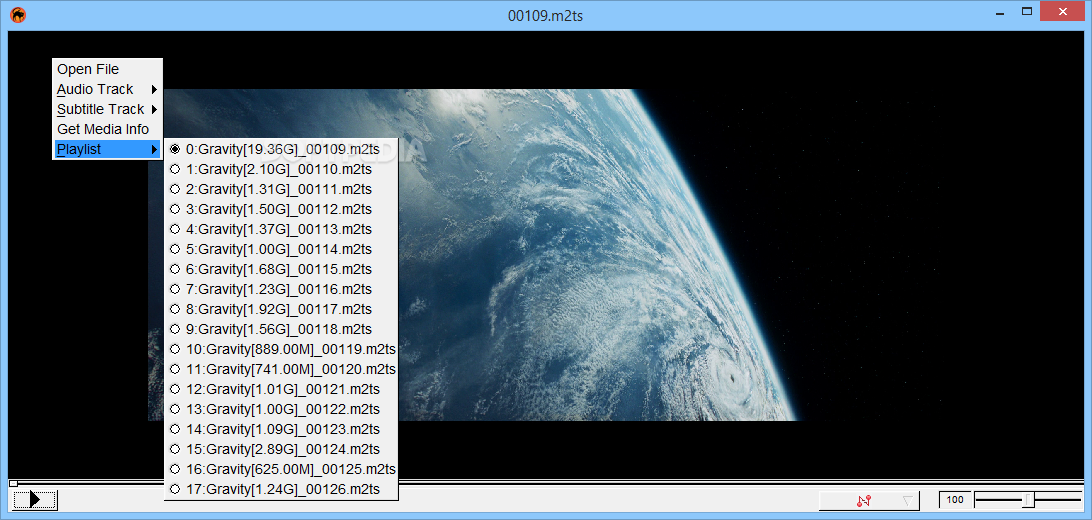Select playlist item 0:Gravity[19.36G]_00109.m2ts
Image resolution: width=1092 pixels, height=520 pixels.
pyautogui.click(x=281, y=149)
